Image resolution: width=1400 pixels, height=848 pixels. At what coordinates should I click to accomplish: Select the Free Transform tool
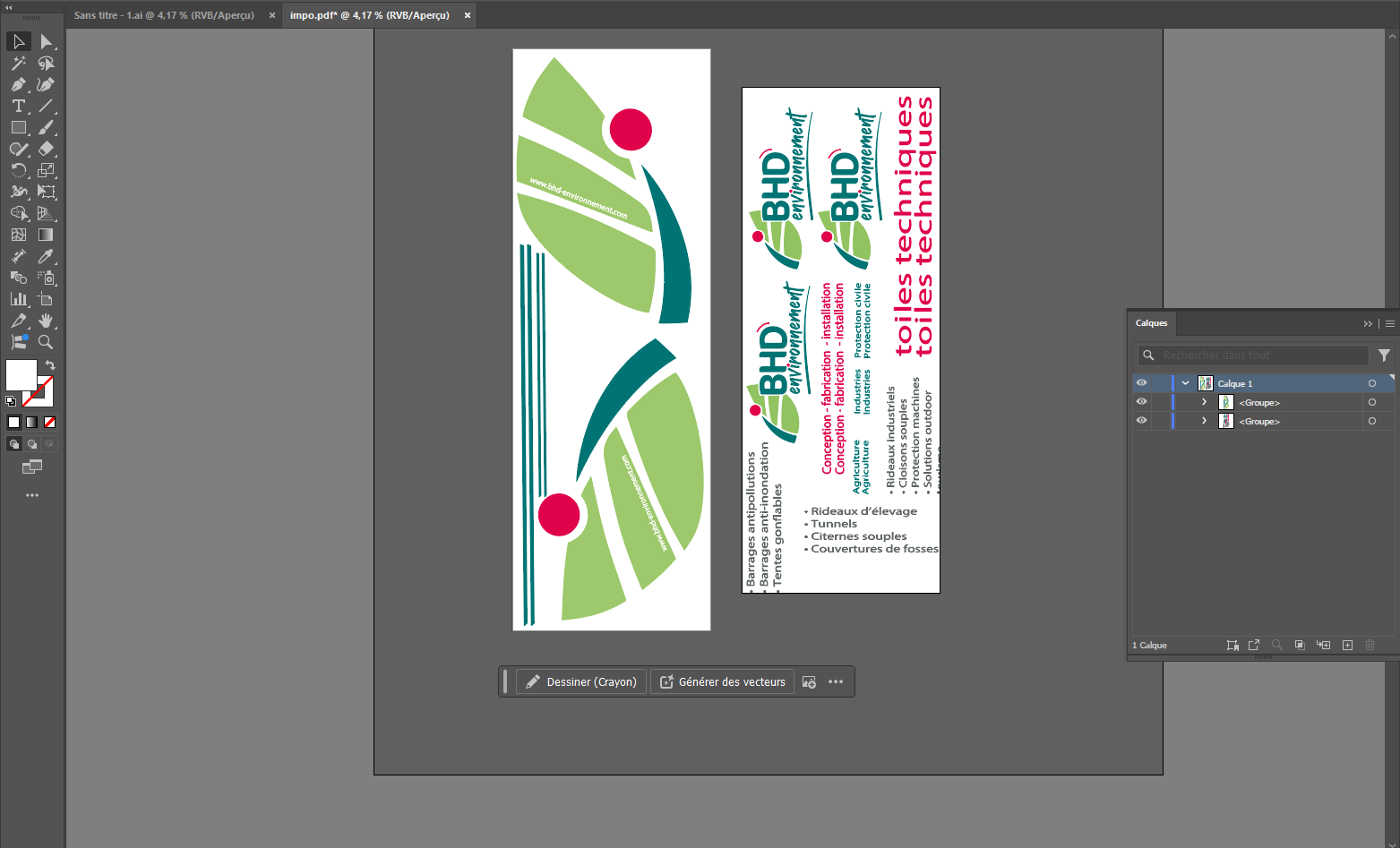click(x=46, y=192)
